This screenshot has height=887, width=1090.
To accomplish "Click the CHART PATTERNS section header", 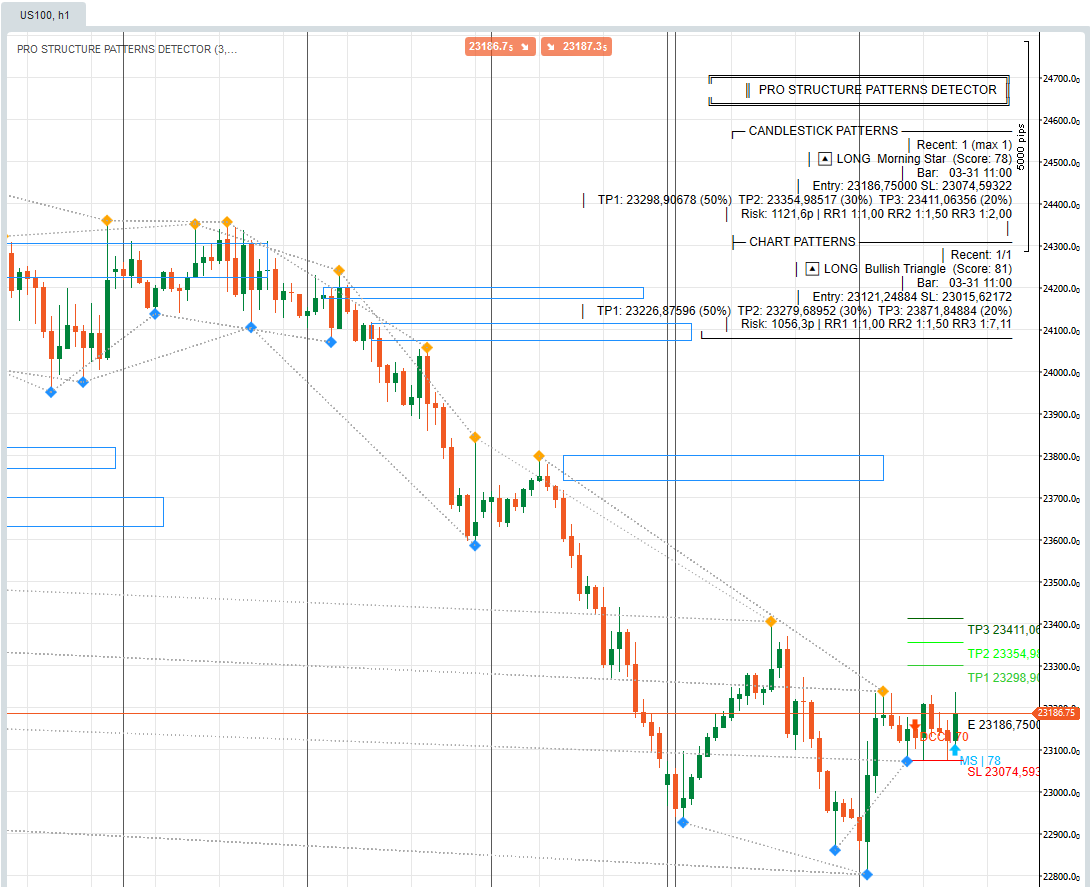I will pyautogui.click(x=801, y=242).
